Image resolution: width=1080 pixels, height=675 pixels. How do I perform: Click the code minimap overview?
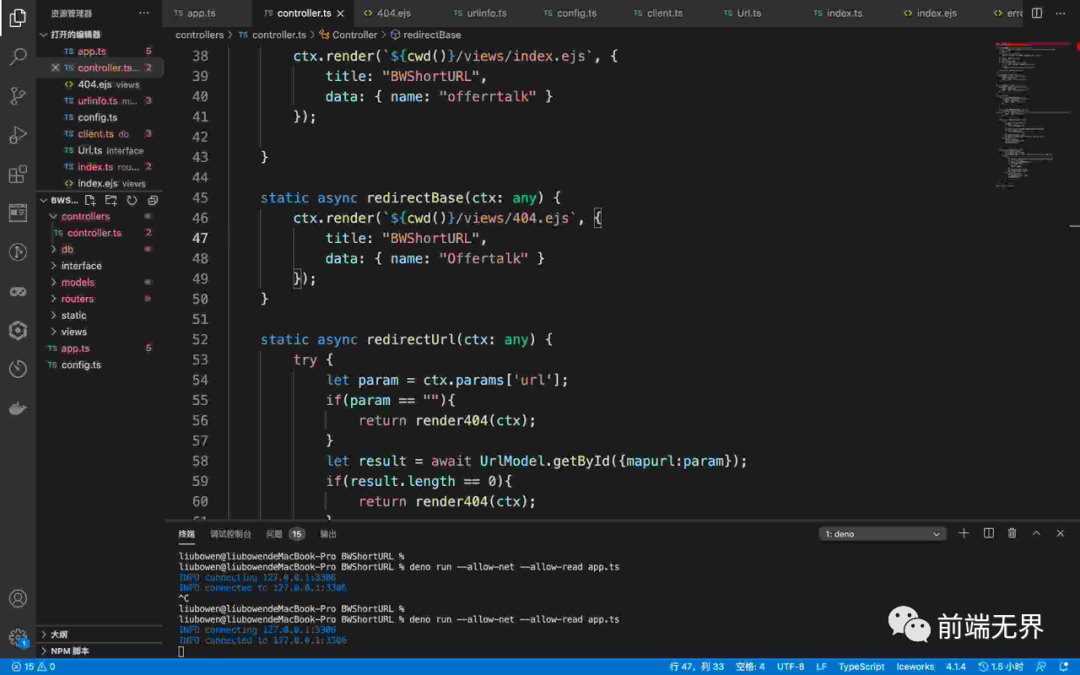pos(1033,114)
